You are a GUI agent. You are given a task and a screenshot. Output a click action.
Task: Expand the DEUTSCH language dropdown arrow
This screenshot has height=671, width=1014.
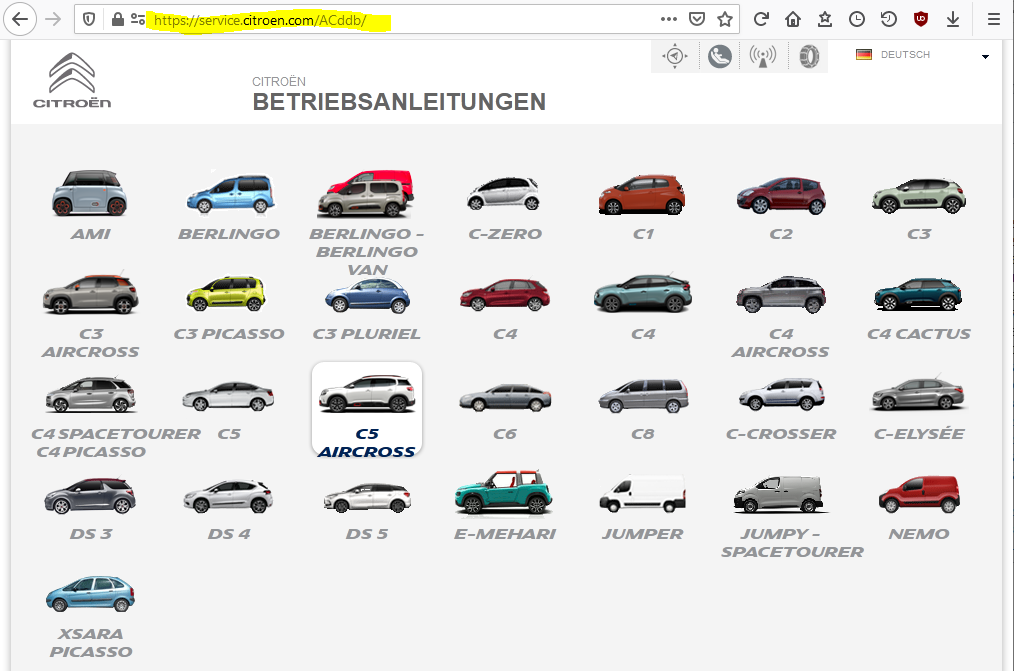985,56
